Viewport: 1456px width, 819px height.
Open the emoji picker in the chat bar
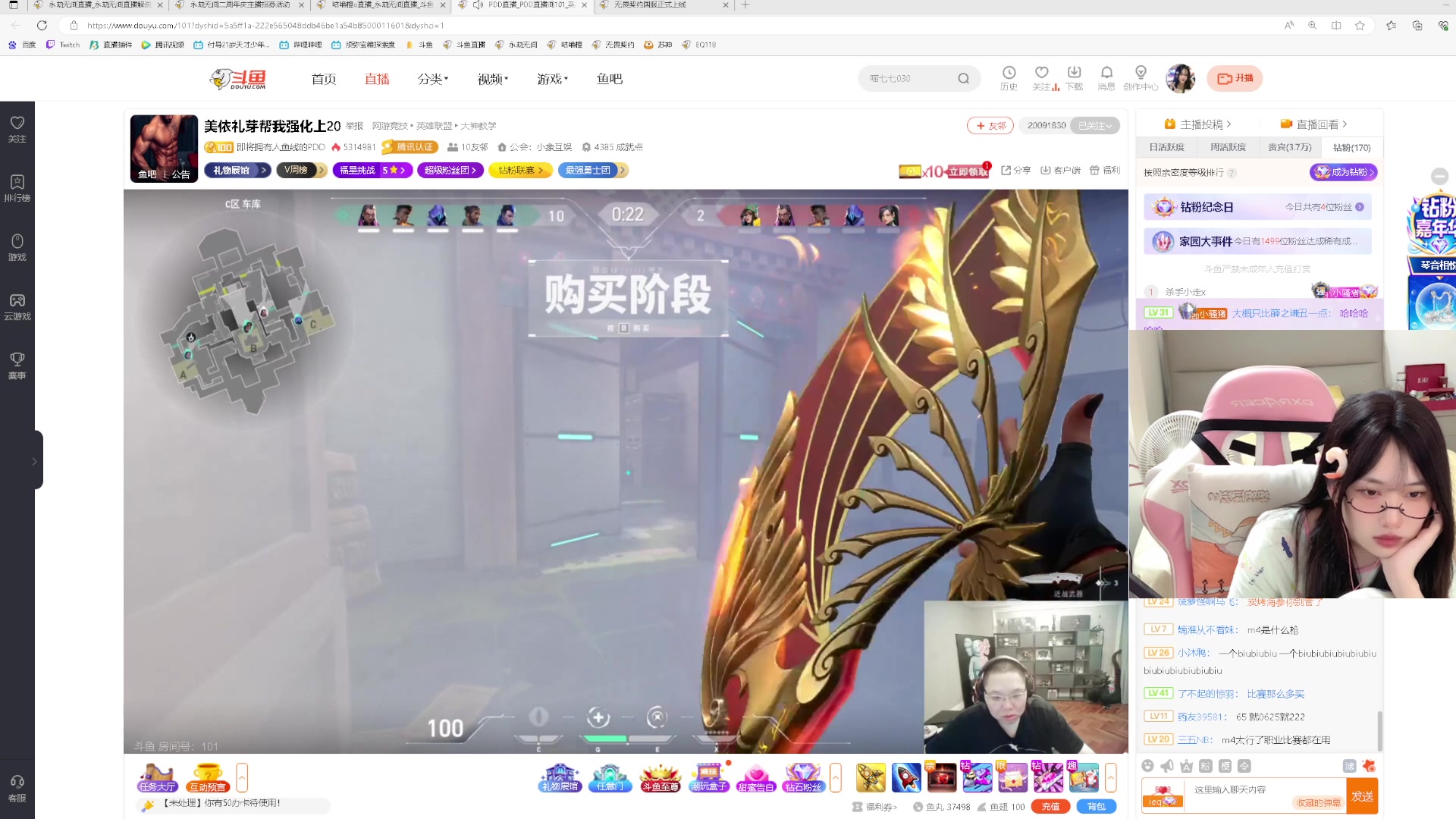pyautogui.click(x=1147, y=766)
